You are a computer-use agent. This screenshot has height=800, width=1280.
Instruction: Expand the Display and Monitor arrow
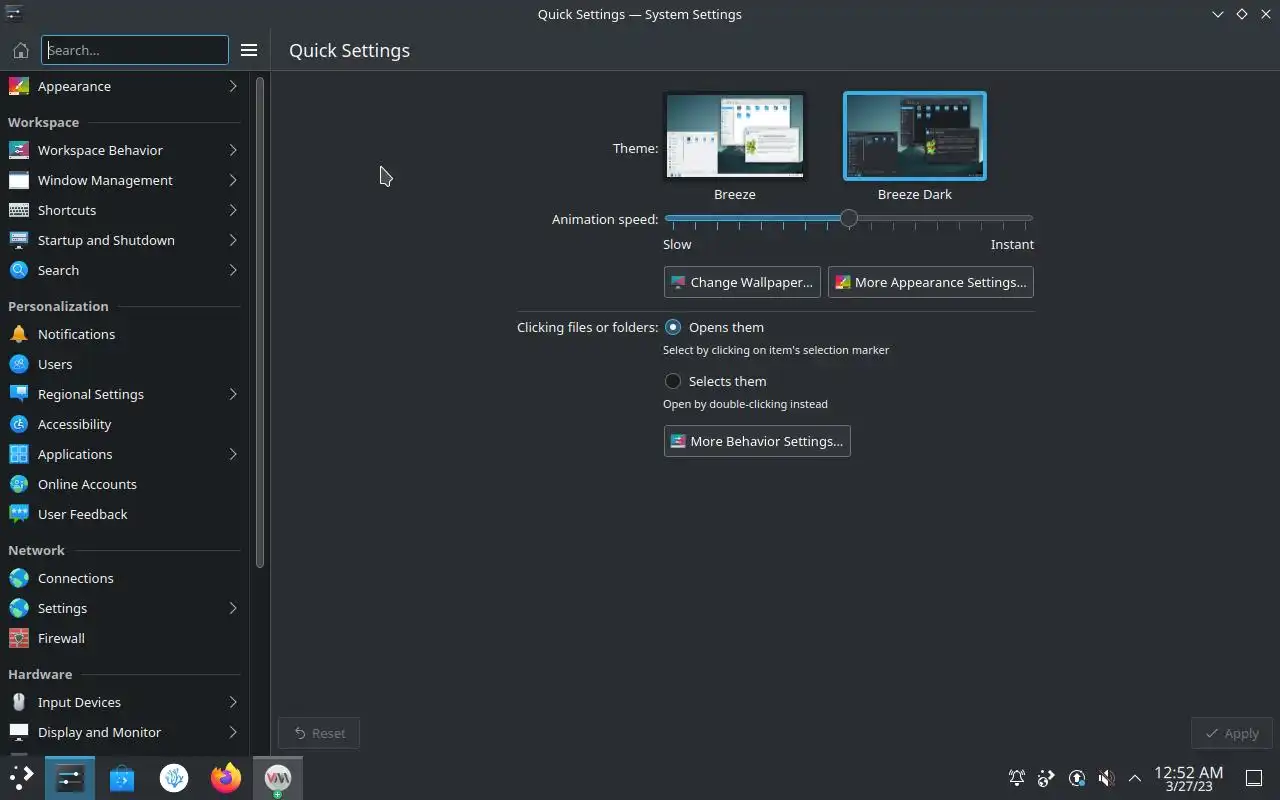[x=233, y=732]
